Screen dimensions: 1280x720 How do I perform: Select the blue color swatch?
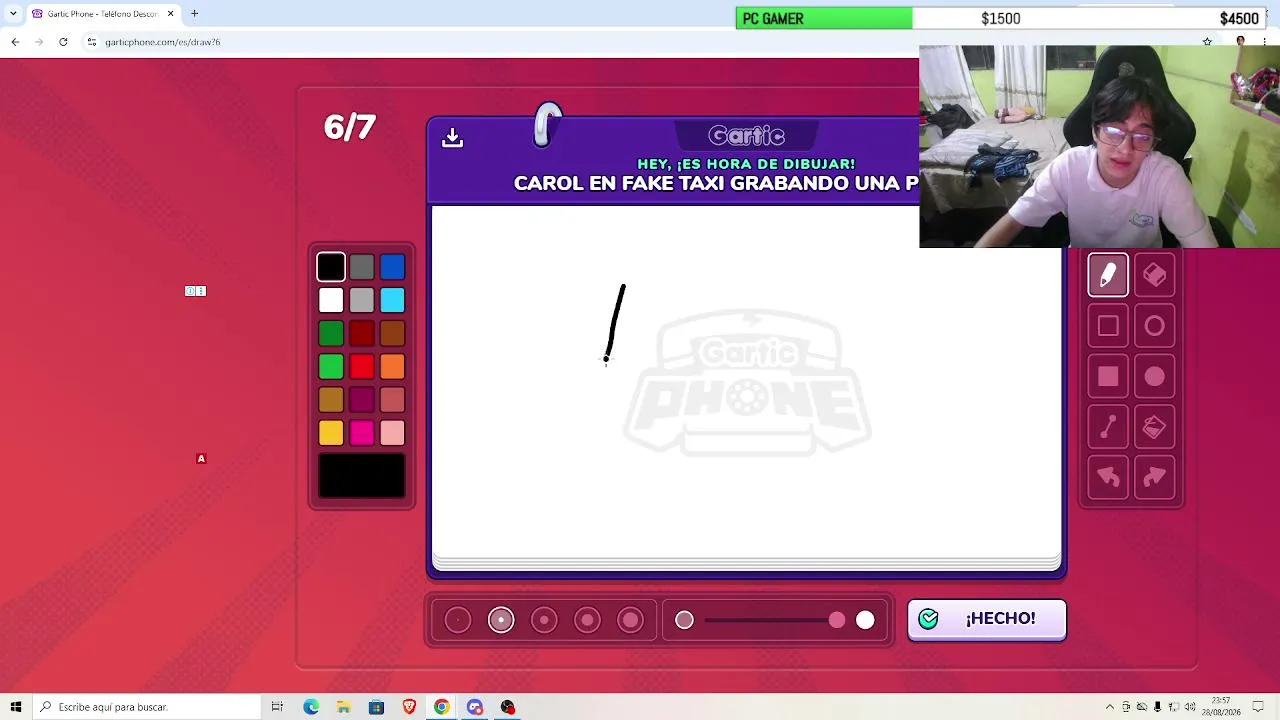tap(392, 267)
